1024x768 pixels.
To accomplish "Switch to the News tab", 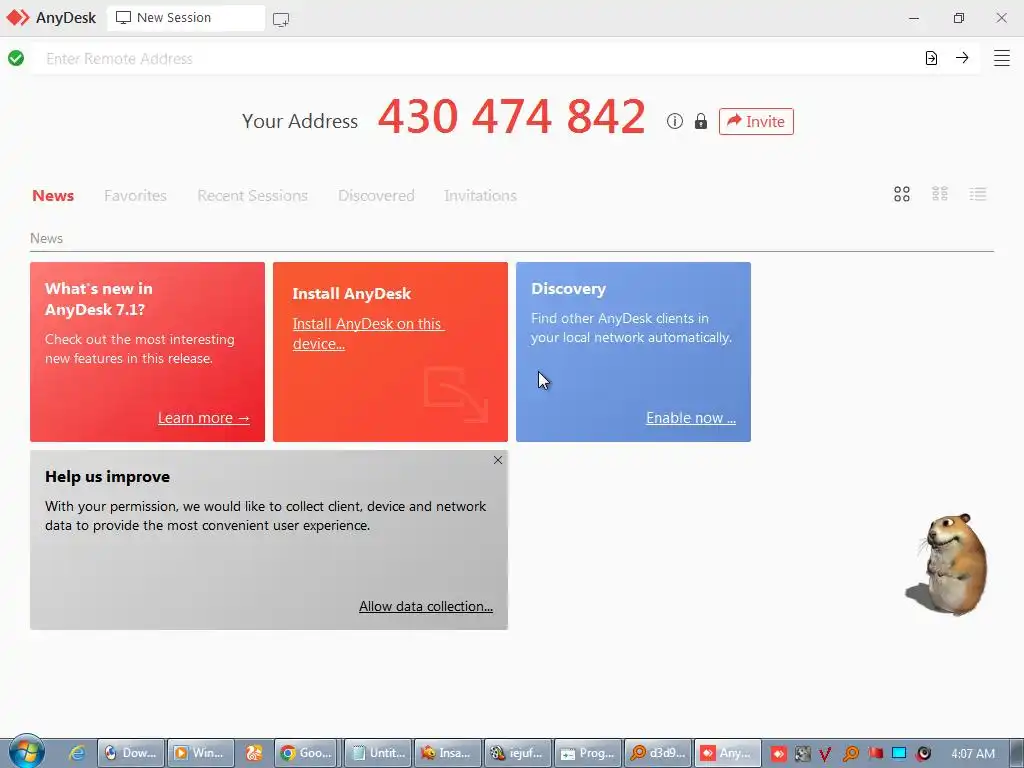I will click(53, 195).
